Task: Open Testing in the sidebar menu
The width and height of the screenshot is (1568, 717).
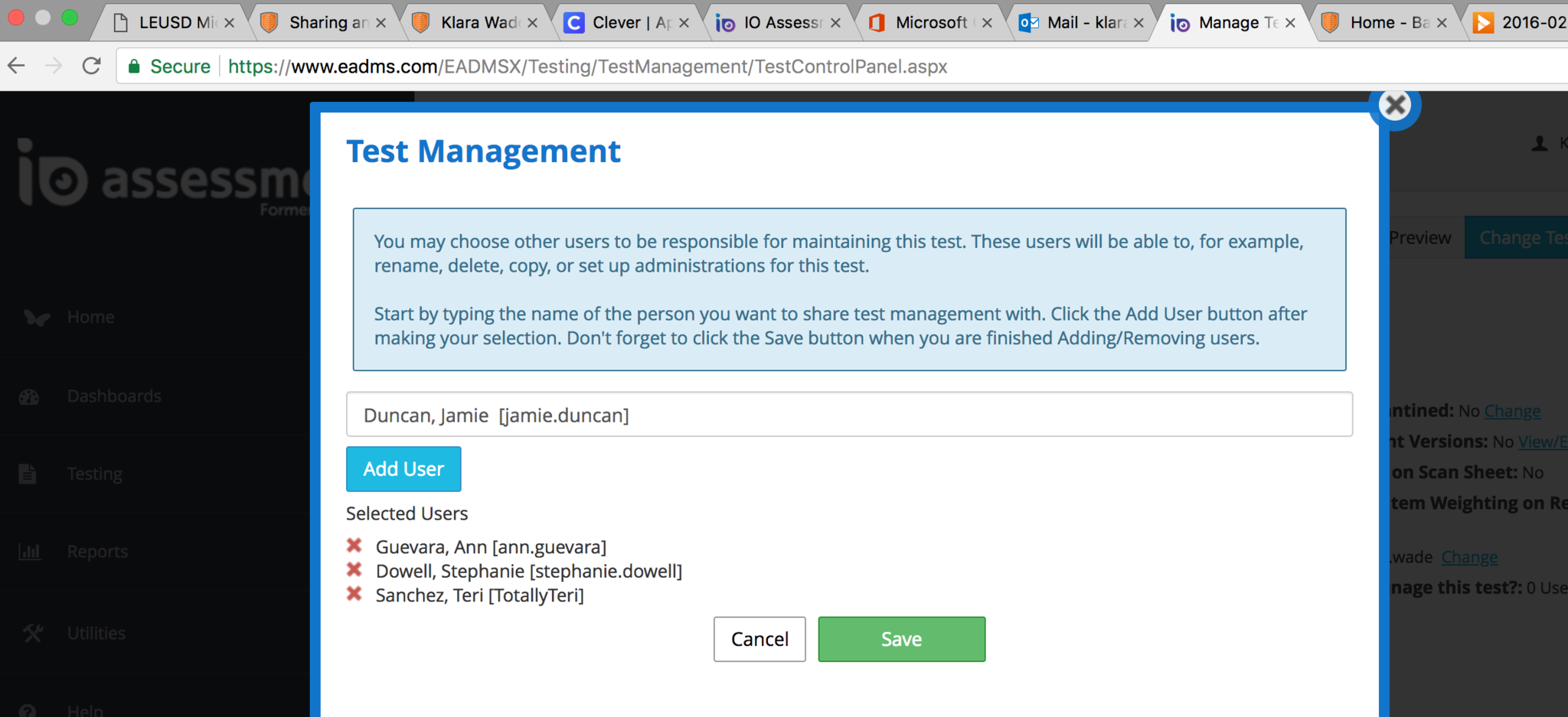Action: click(94, 474)
